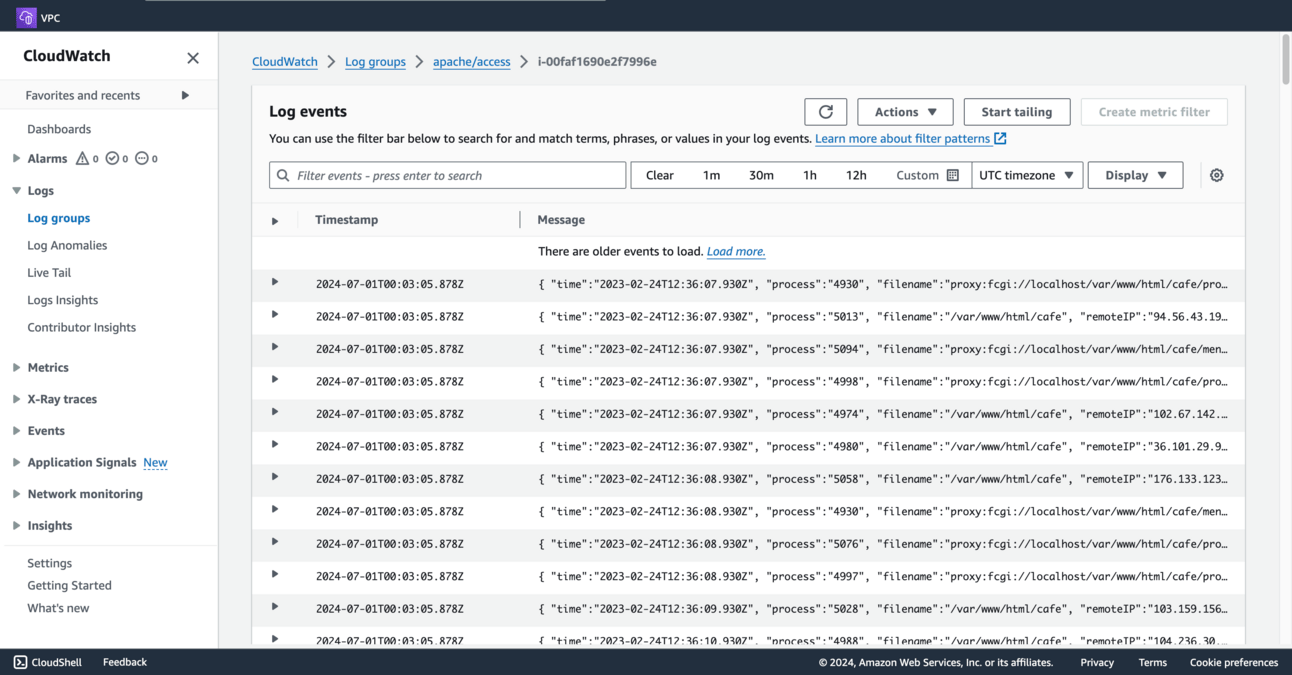The width and height of the screenshot is (1292, 675).
Task: Clear the time filter
Action: pyautogui.click(x=659, y=175)
